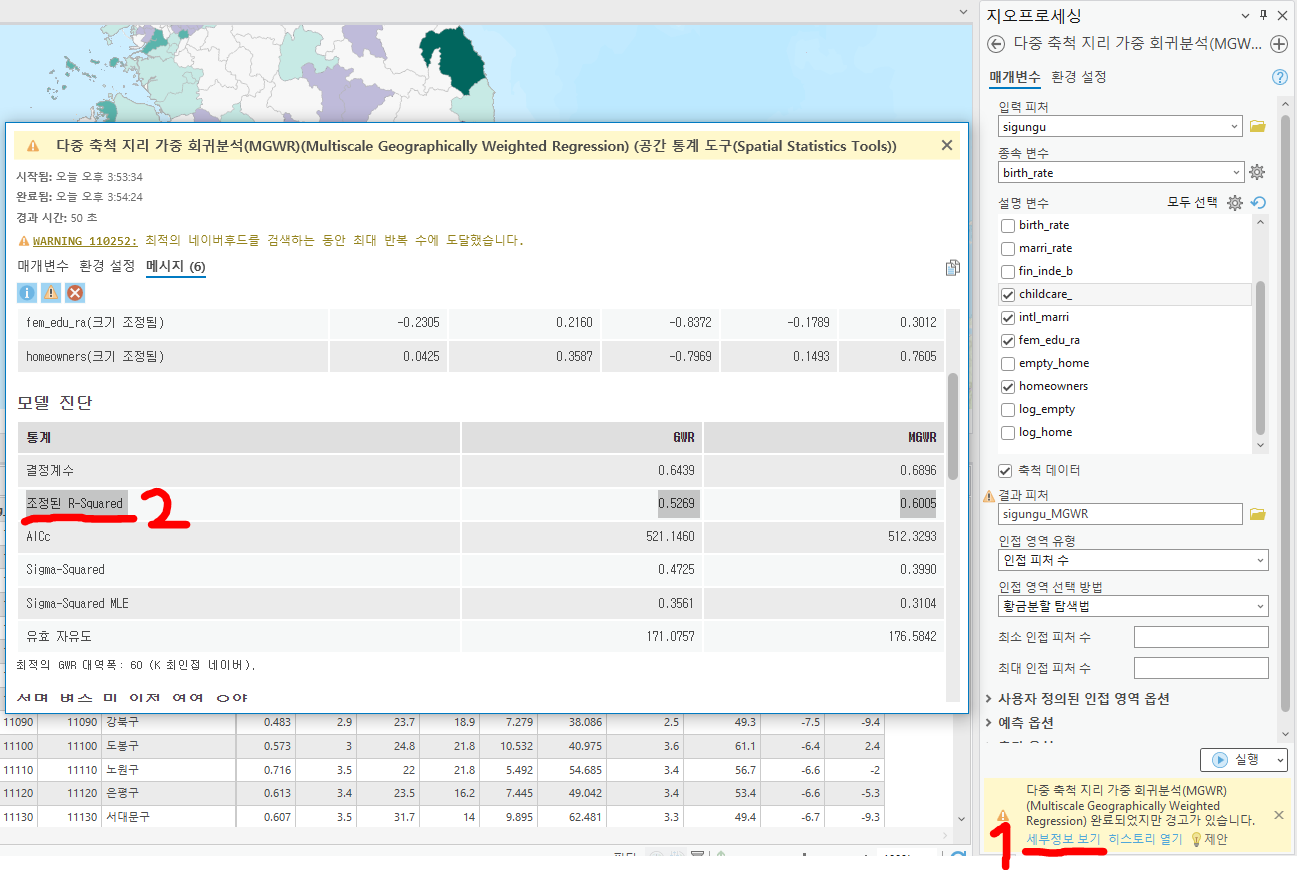Close the MGWR details popup window
The width and height of the screenshot is (1297, 870).
click(x=947, y=145)
